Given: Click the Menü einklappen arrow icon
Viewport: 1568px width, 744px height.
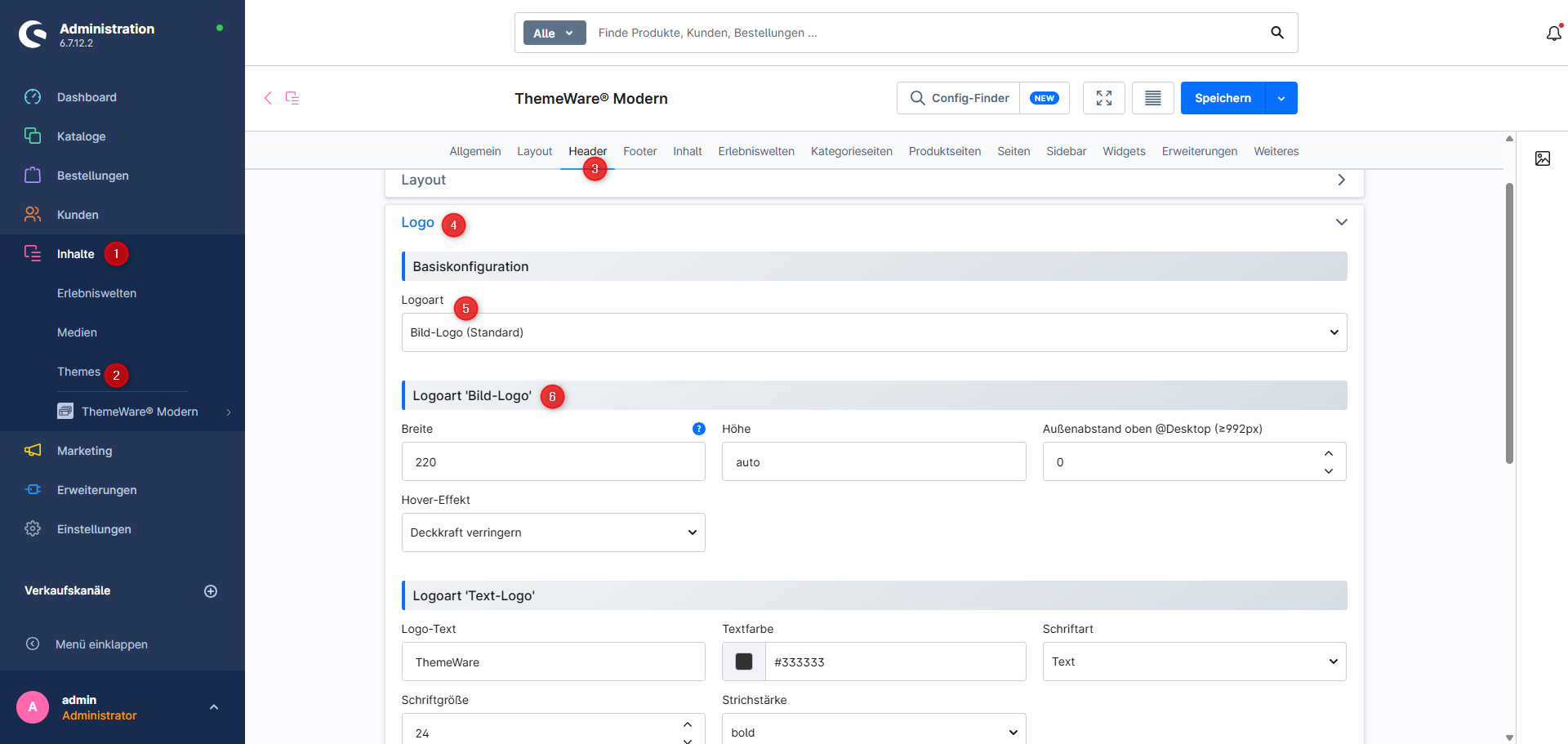Looking at the screenshot, I should point(33,644).
